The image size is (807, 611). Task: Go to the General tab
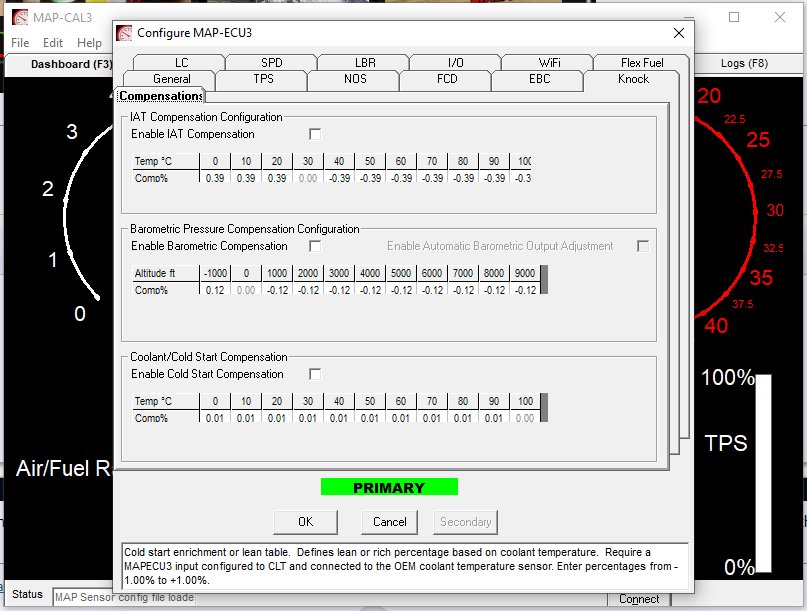[171, 79]
